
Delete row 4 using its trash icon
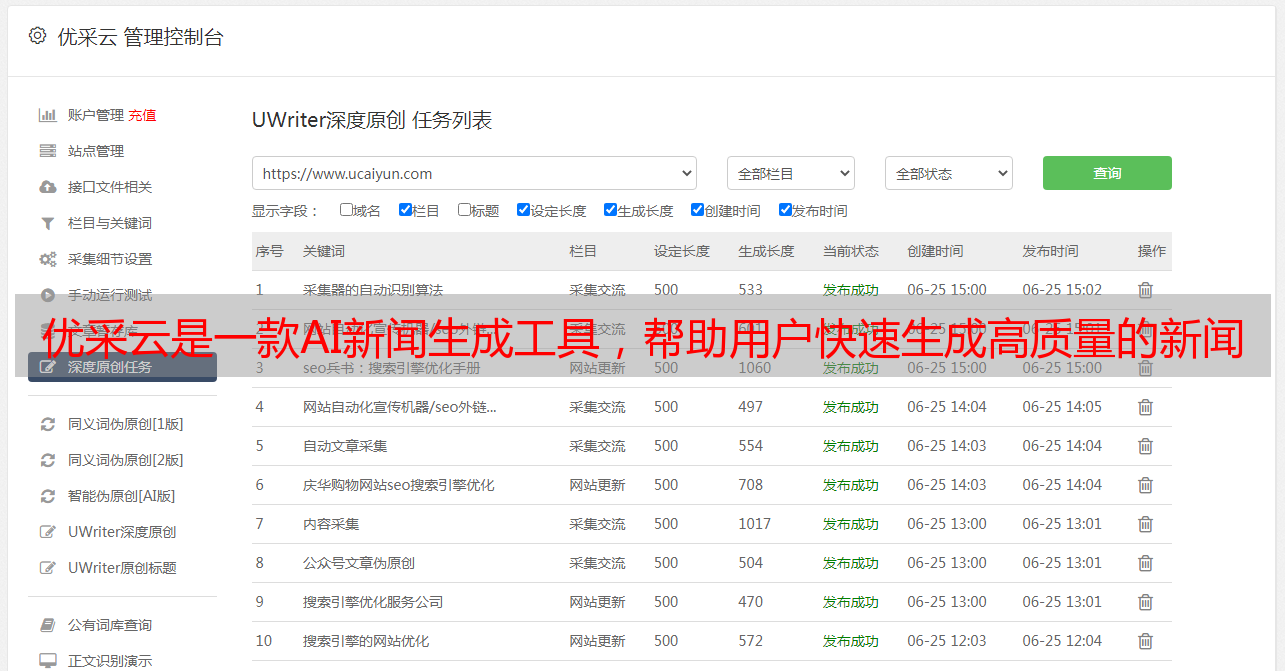tap(1145, 407)
